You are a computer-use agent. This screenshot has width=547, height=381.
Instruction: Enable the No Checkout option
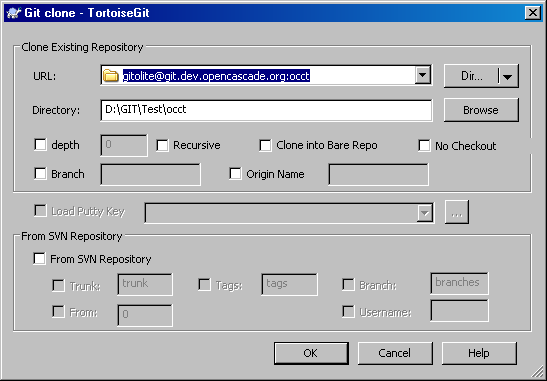pos(424,146)
